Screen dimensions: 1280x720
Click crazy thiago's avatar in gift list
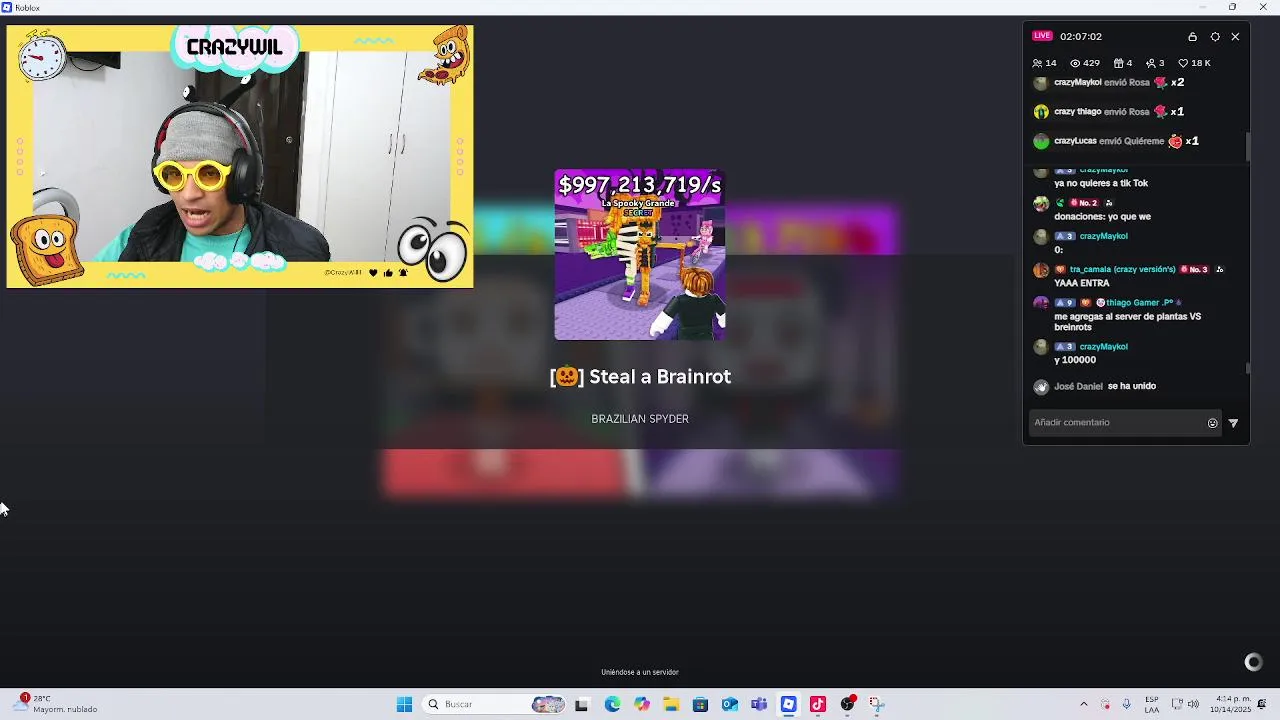(x=1041, y=112)
